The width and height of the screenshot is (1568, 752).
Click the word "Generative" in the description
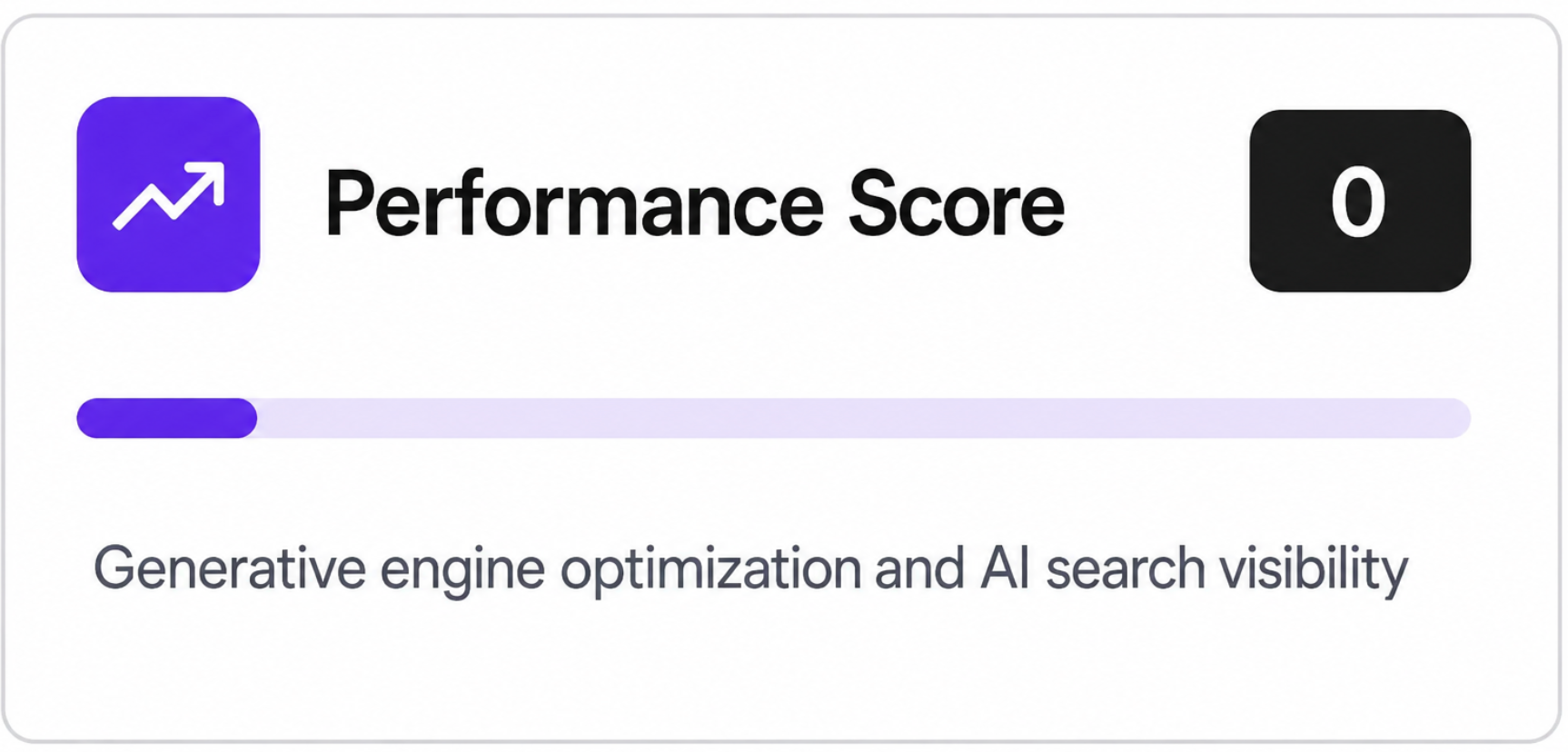pyautogui.click(x=229, y=569)
